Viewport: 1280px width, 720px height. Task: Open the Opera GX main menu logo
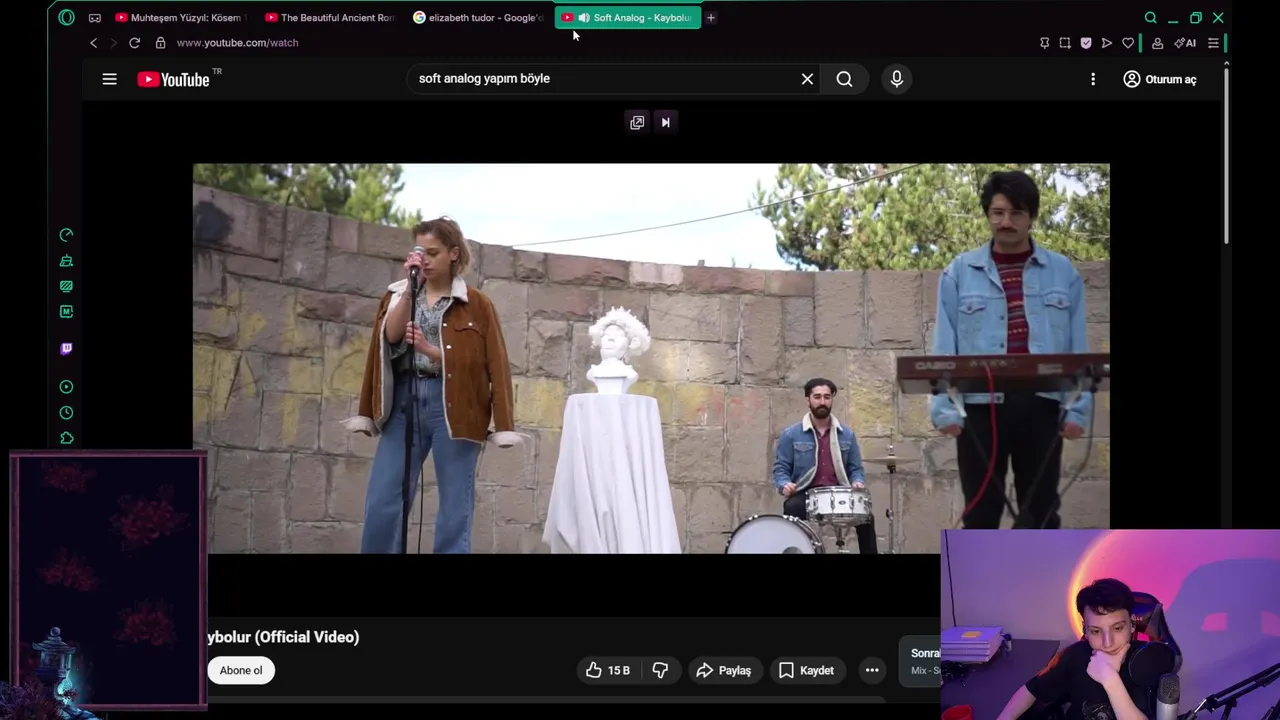(66, 17)
